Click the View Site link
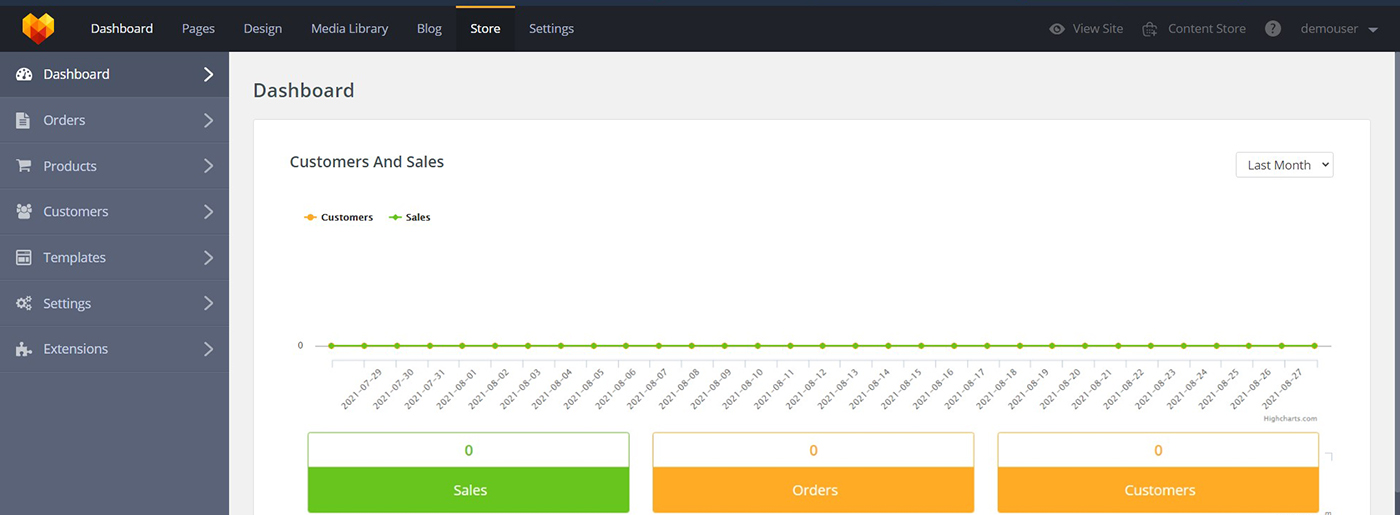Viewport: 1400px width, 515px height. point(1086,29)
